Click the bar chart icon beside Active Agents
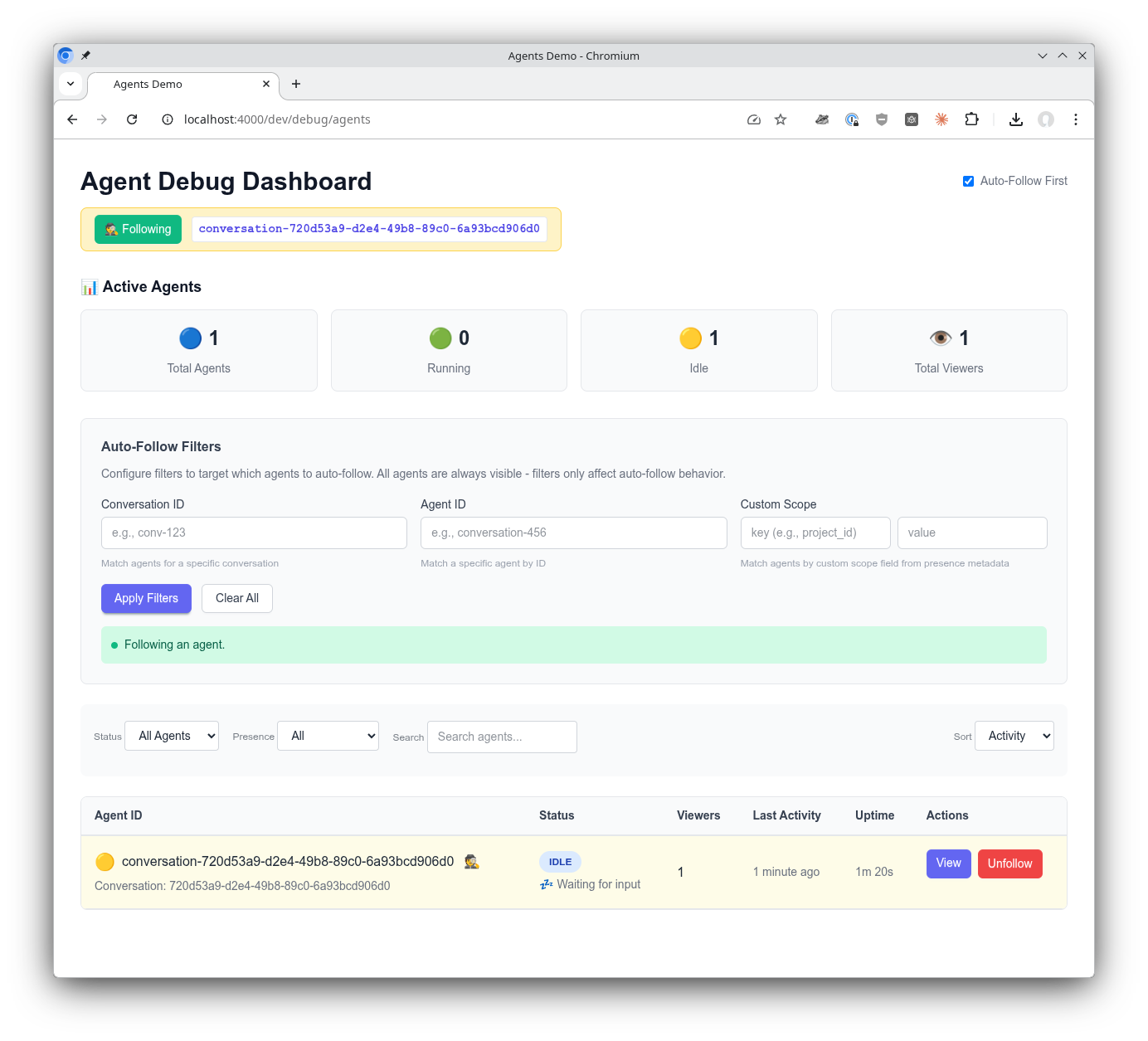The height and width of the screenshot is (1041, 1148). point(90,287)
